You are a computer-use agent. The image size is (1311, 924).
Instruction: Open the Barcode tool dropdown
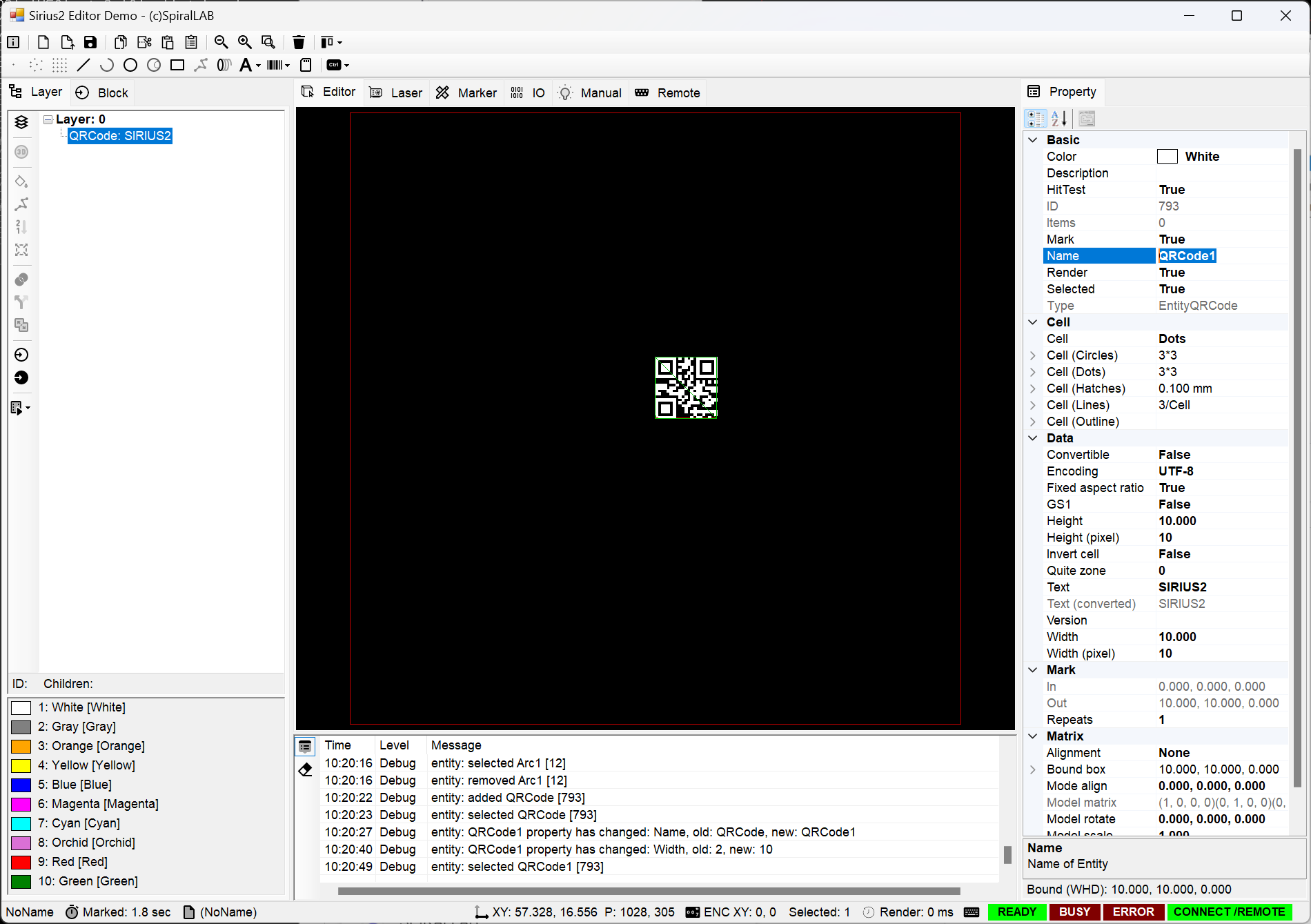pos(288,66)
